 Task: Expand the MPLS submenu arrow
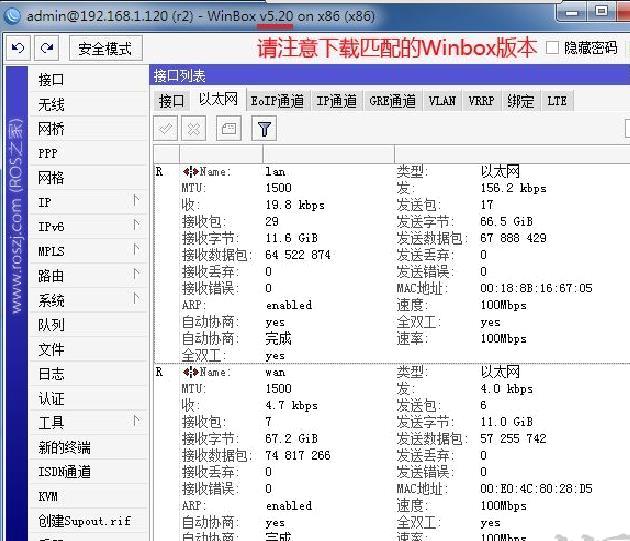(136, 249)
